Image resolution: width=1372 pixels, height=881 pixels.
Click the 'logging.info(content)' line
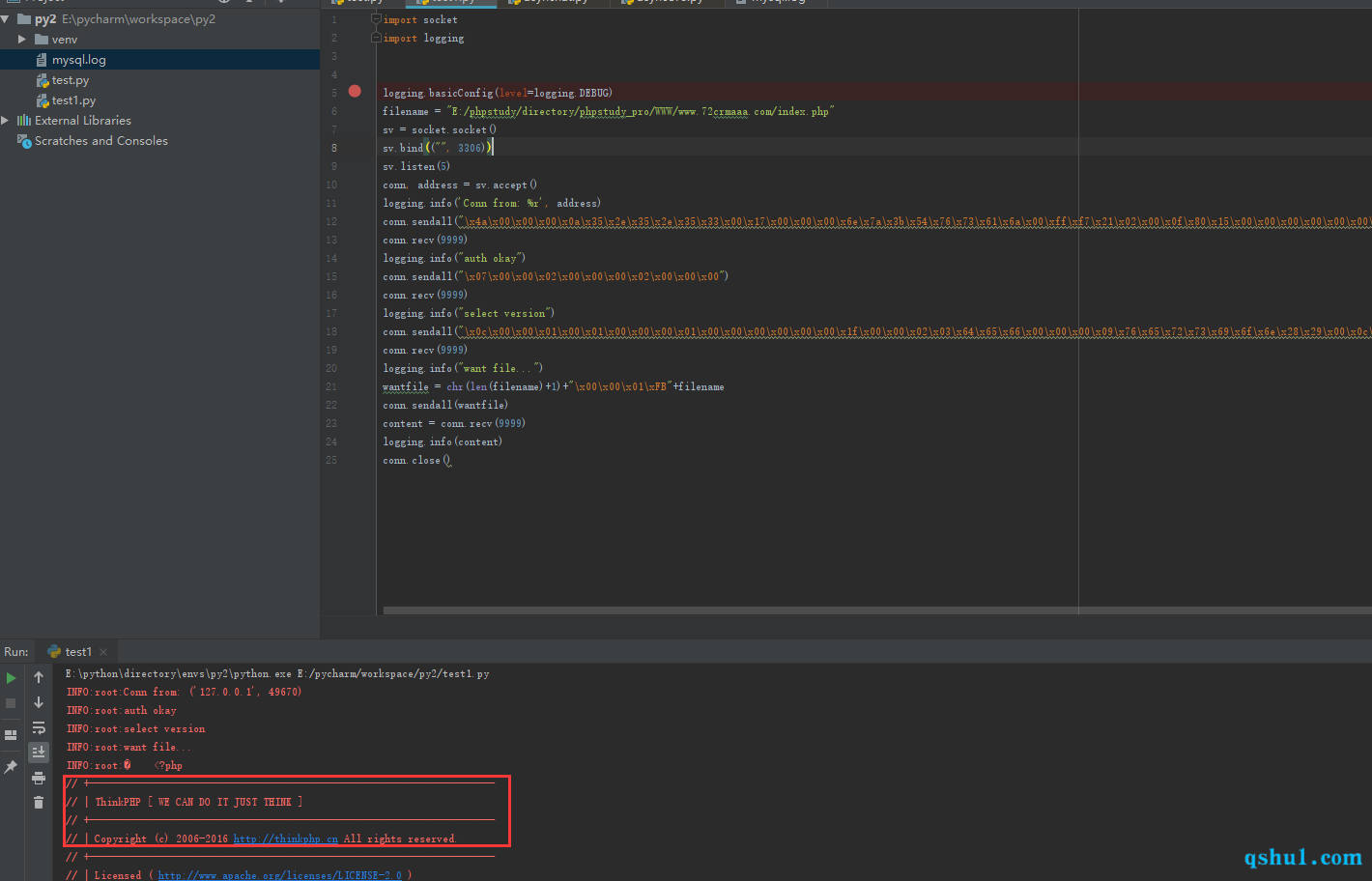443,441
